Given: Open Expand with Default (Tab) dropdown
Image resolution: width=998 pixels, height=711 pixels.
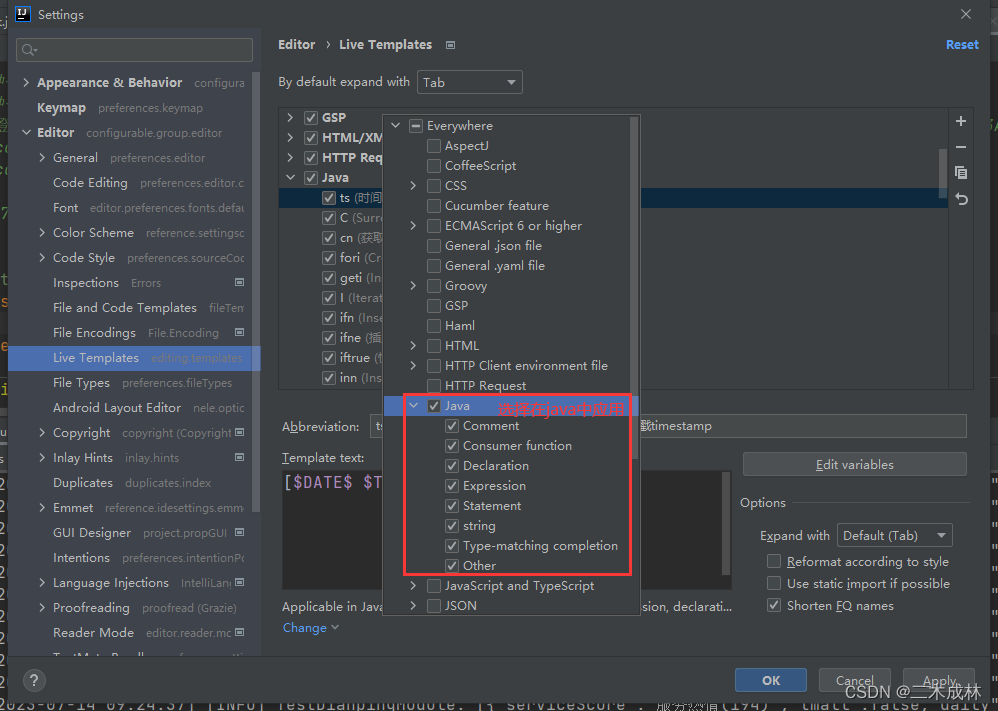Looking at the screenshot, I should point(894,535).
